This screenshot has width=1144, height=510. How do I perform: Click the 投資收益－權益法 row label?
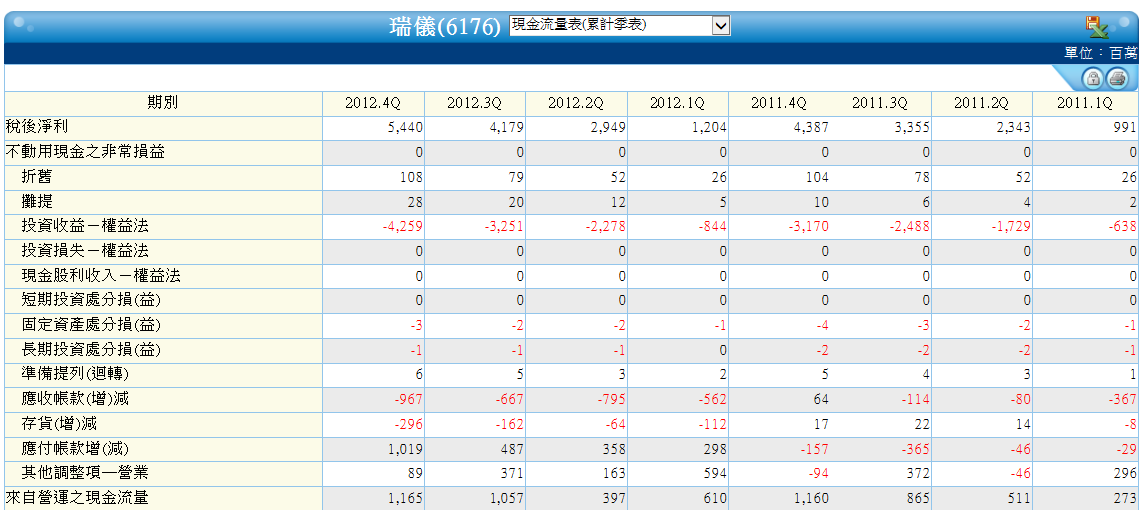(85, 226)
